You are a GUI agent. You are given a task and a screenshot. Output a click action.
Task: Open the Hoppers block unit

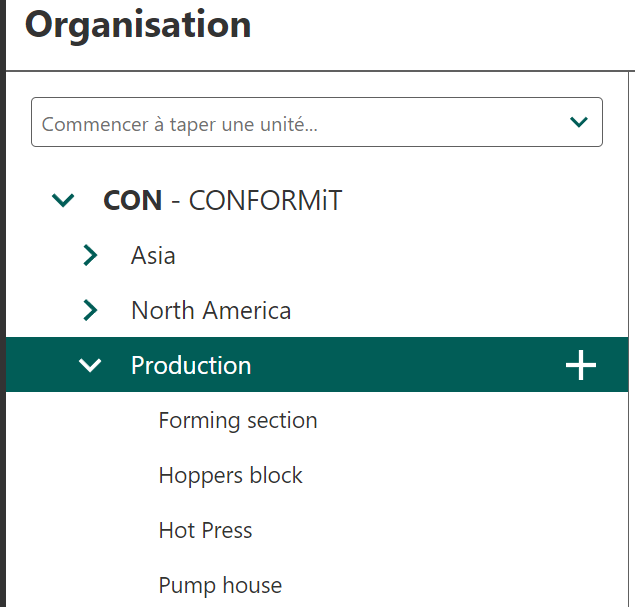pos(230,475)
